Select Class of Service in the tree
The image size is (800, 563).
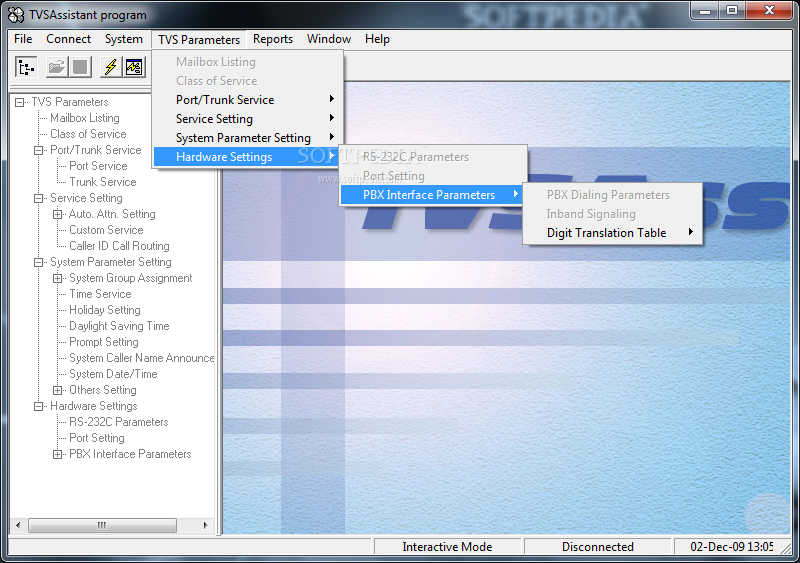coord(88,134)
